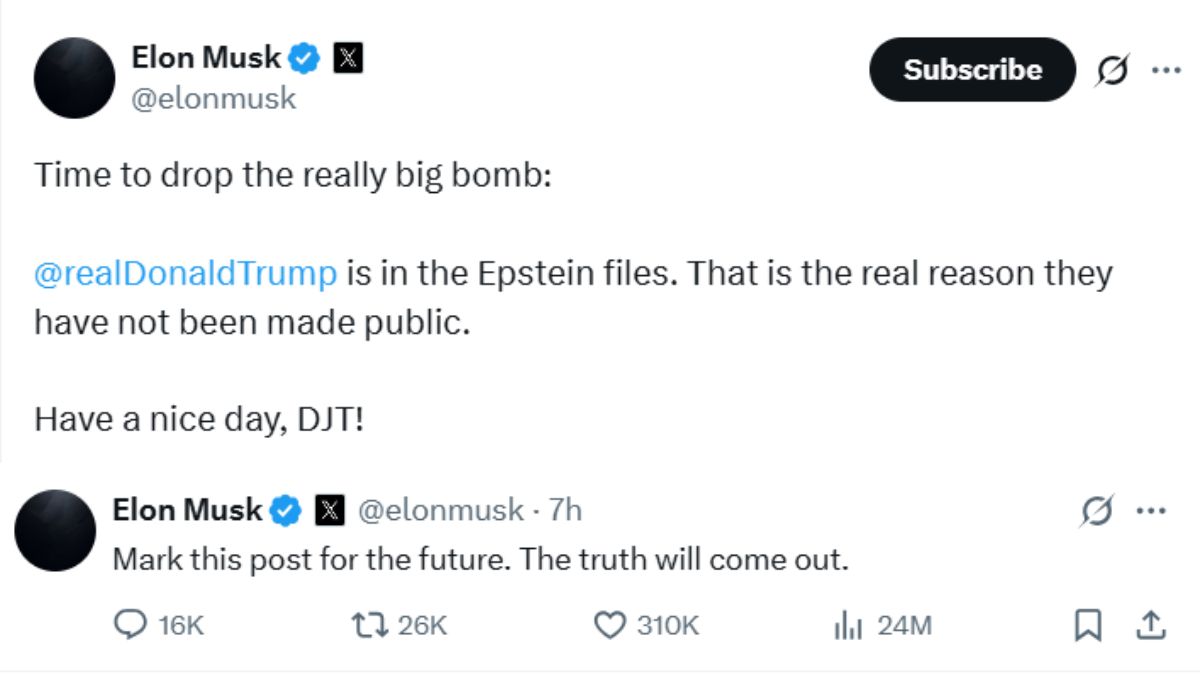Repost the tweet using the retweet icon
The height and width of the screenshot is (675, 1200).
[370, 625]
